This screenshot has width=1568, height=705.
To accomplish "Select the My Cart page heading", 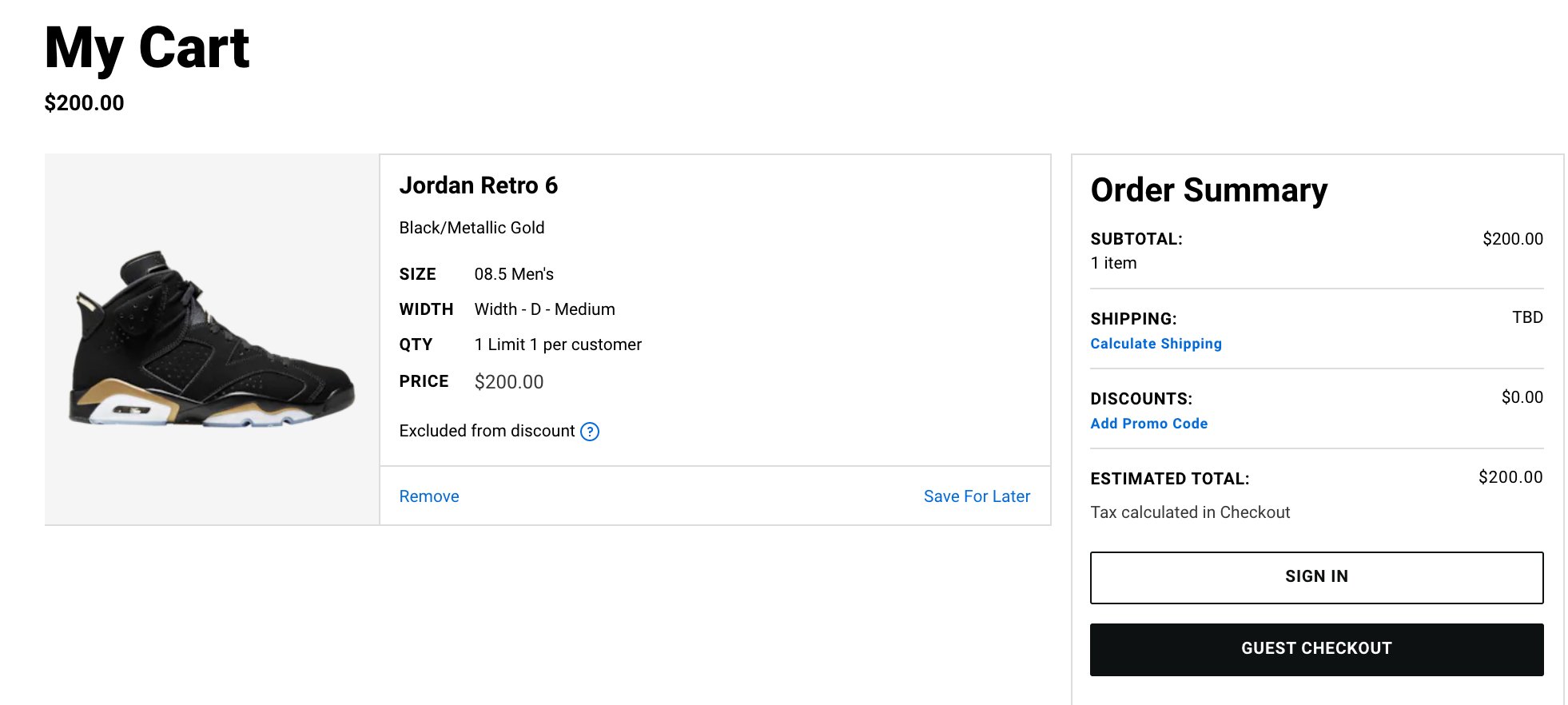I will 147,49.
